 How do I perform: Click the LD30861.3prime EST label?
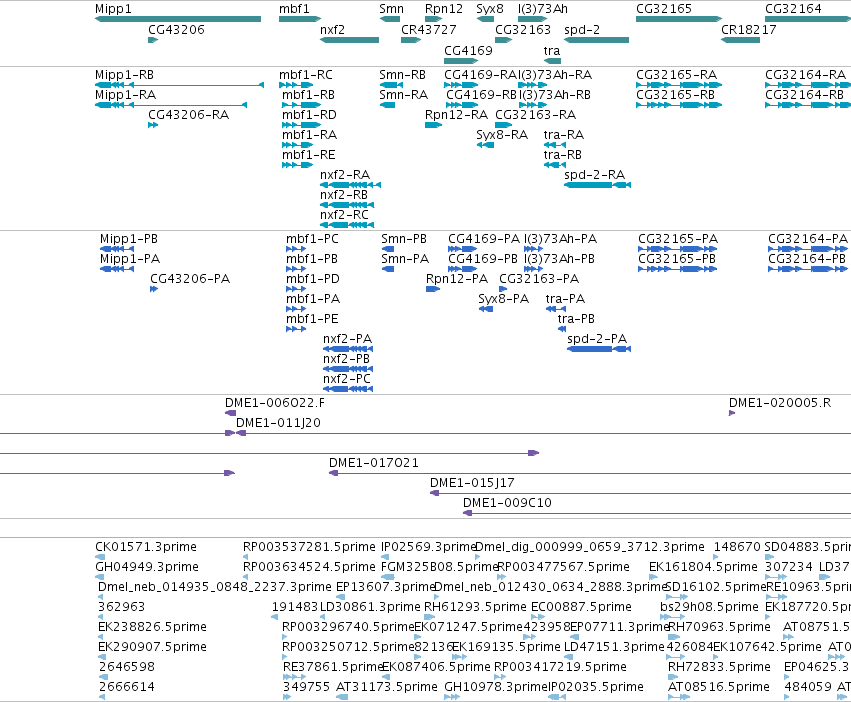pos(370,606)
